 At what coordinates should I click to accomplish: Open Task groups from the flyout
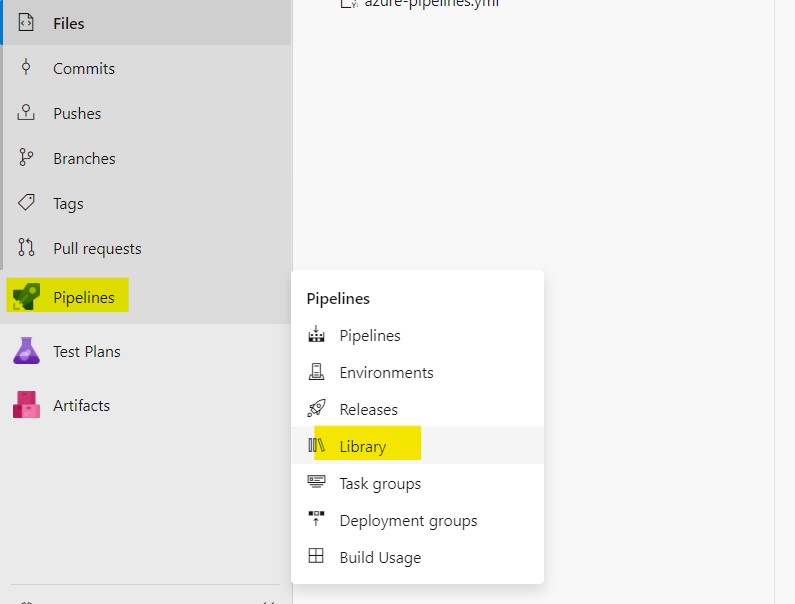click(x=380, y=484)
